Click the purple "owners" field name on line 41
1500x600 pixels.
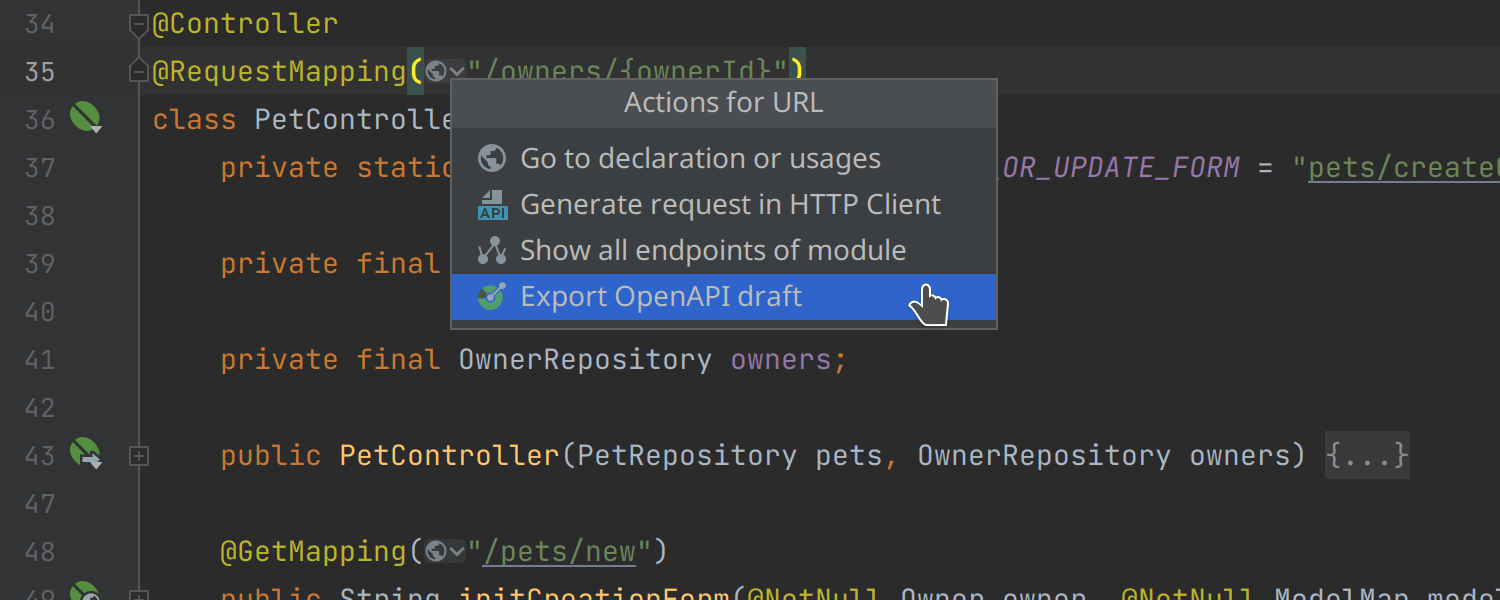click(x=781, y=360)
